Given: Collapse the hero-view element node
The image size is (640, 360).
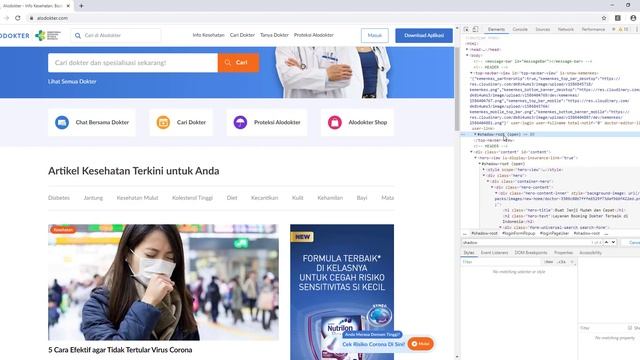Looking at the screenshot, I should [x=476, y=158].
